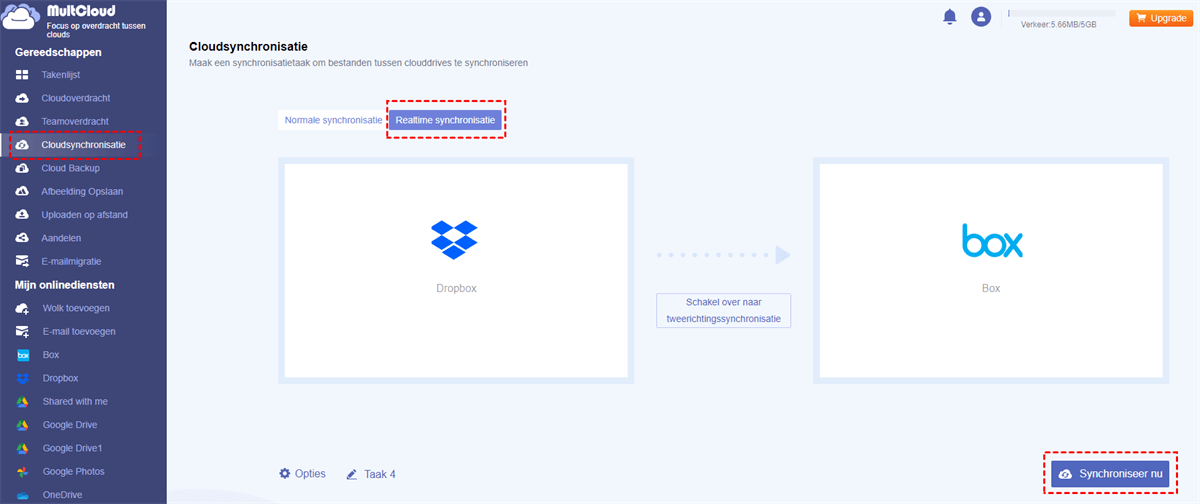This screenshot has height=504, width=1200.
Task: Click the E-mail toevoegen icon
Action: point(22,331)
